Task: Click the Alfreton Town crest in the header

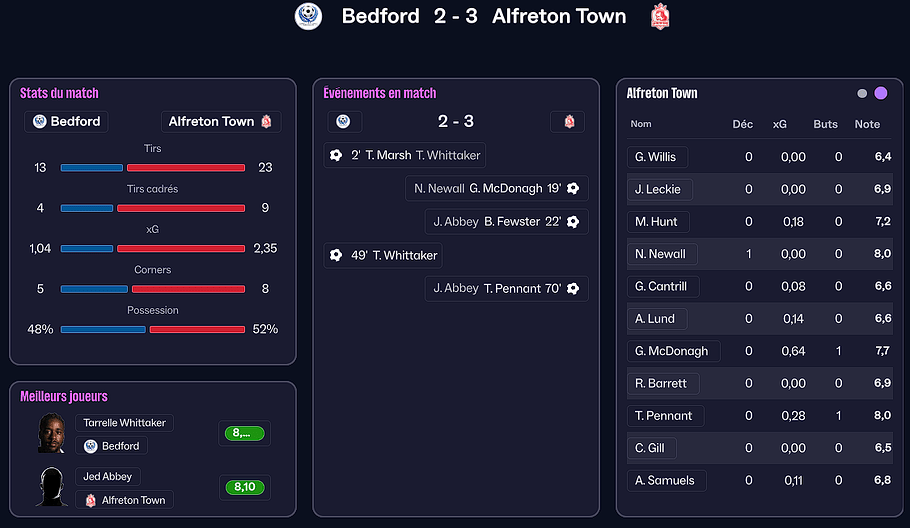Action: pyautogui.click(x=659, y=16)
